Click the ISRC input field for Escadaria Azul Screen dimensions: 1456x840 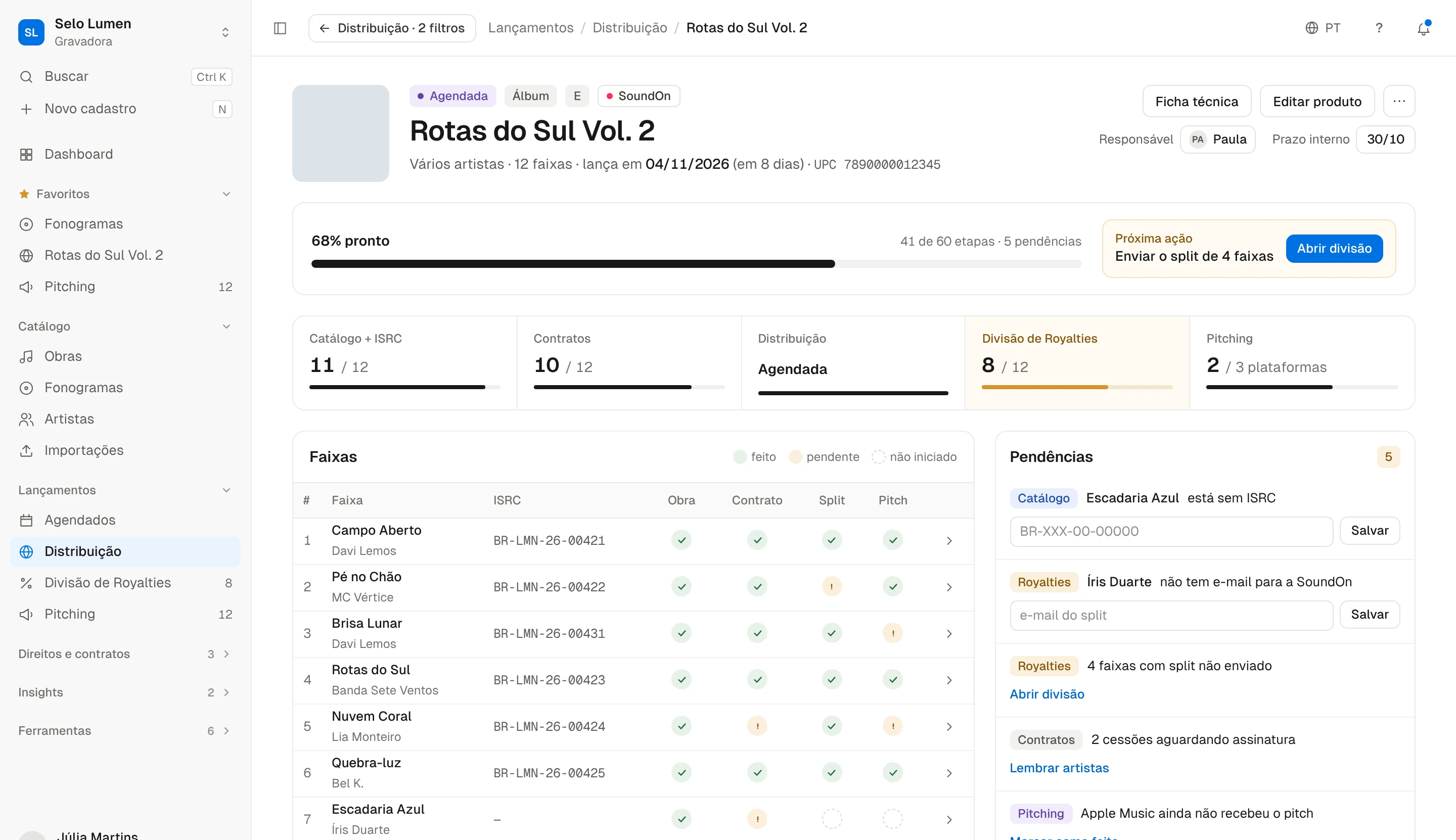click(x=1171, y=531)
